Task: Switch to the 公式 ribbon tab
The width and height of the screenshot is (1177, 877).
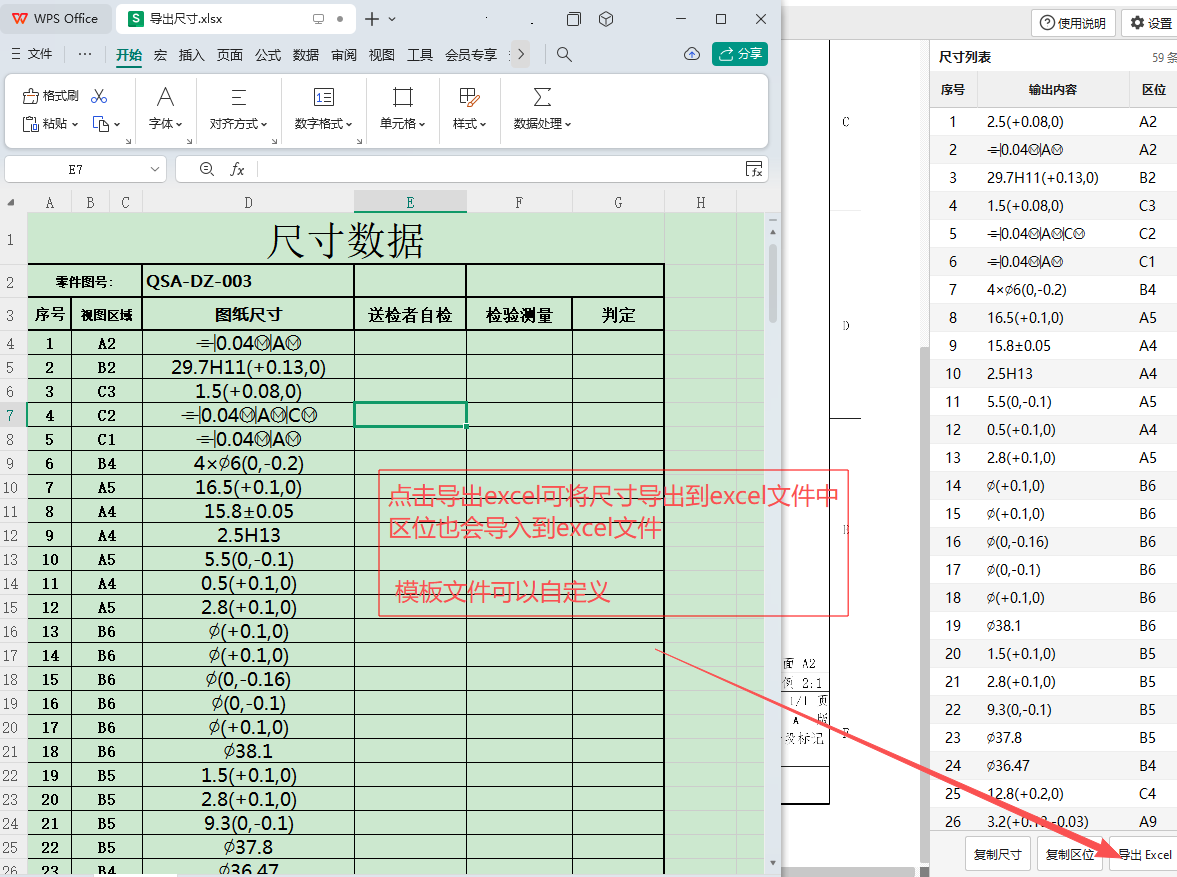Action: point(268,55)
